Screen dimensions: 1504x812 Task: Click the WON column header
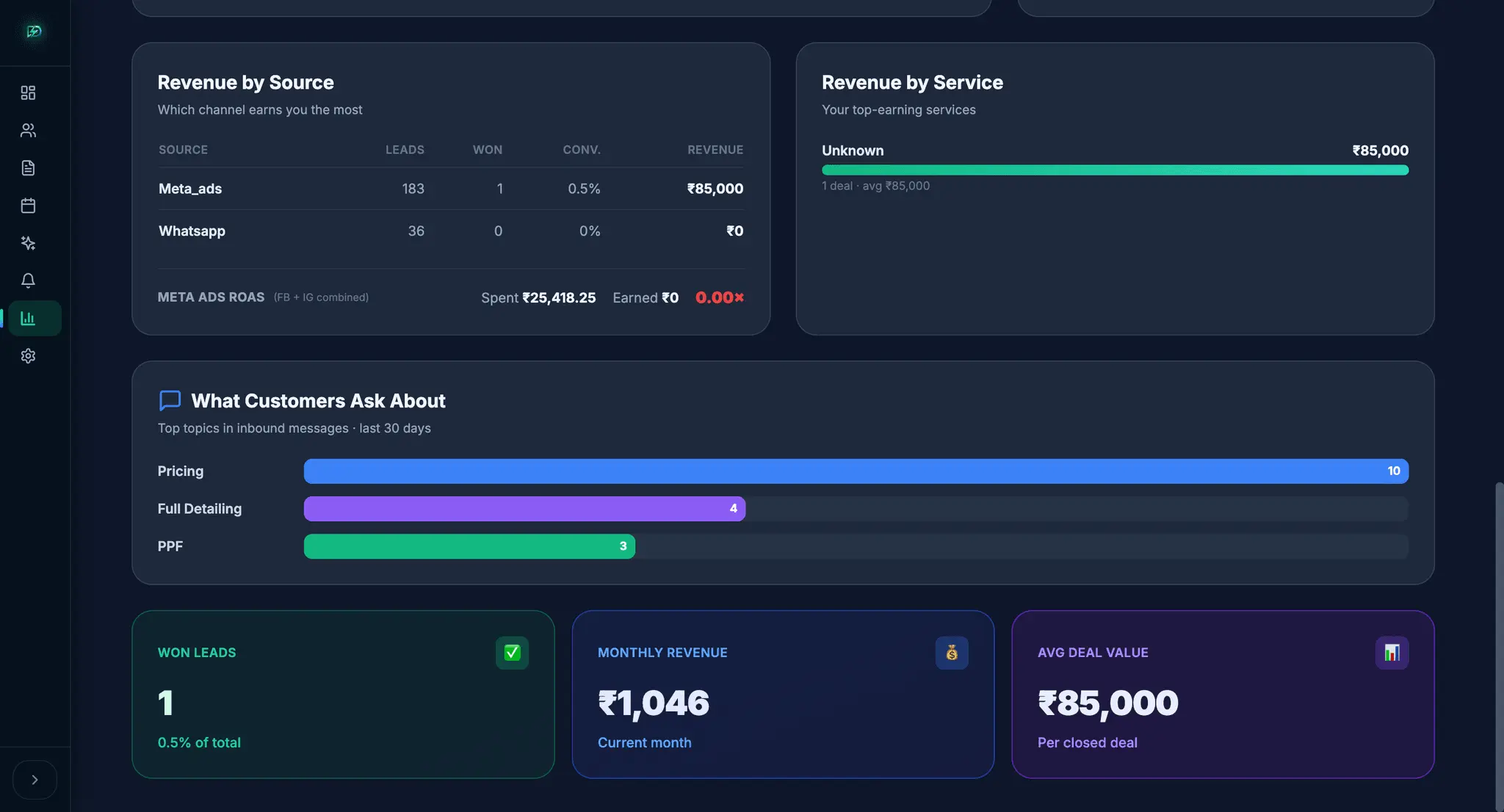pyautogui.click(x=488, y=150)
